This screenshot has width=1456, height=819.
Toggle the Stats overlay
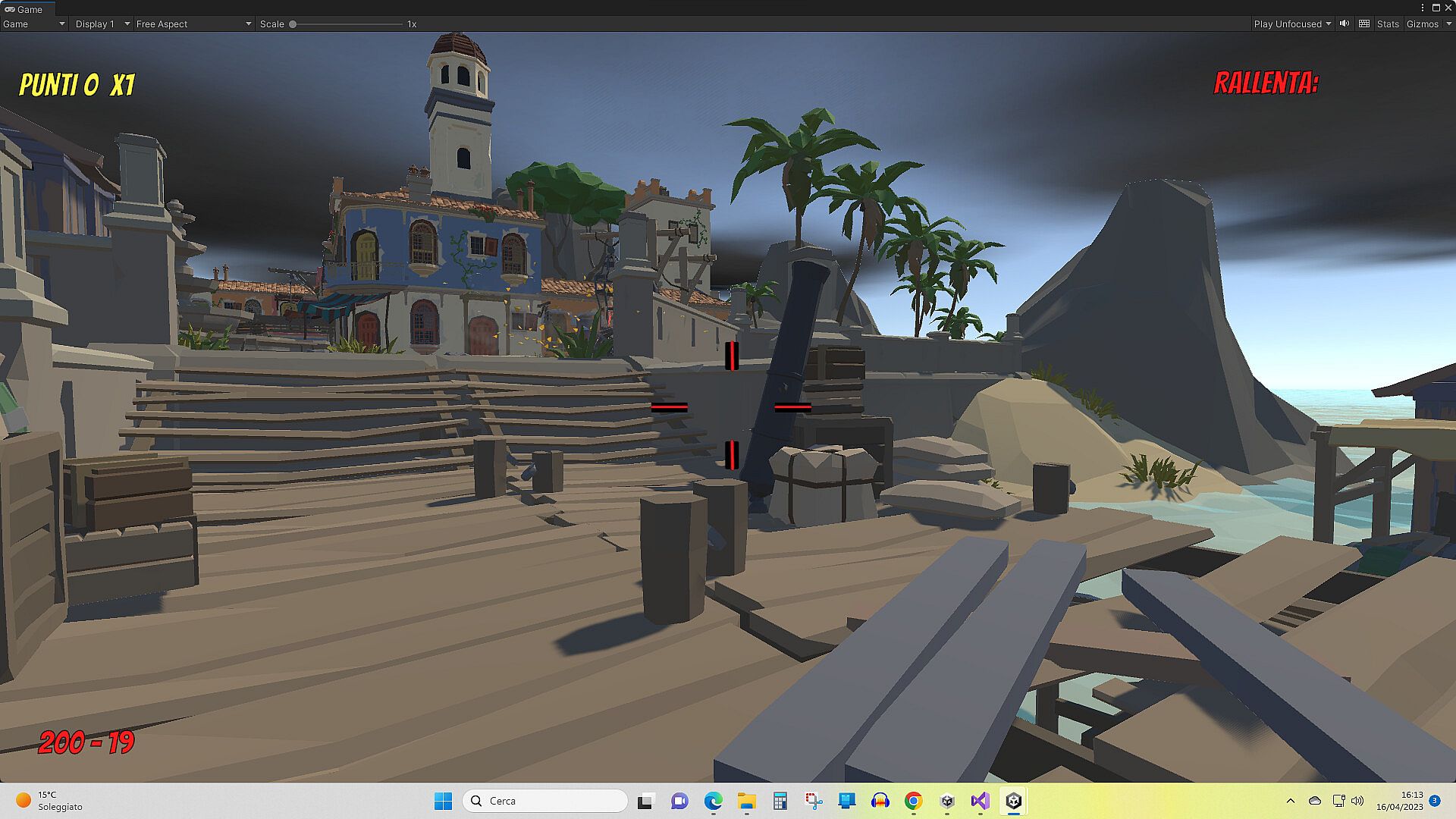coord(1388,24)
